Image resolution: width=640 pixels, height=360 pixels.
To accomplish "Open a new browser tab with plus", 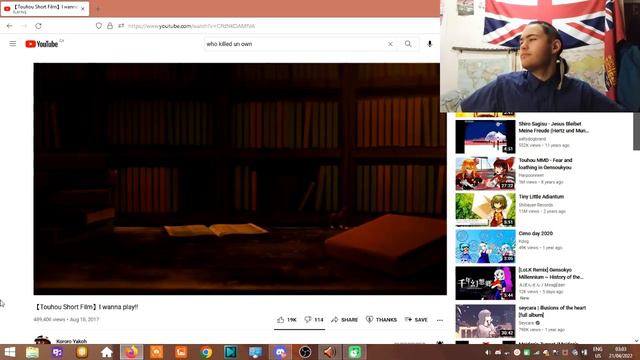I will [x=98, y=9].
